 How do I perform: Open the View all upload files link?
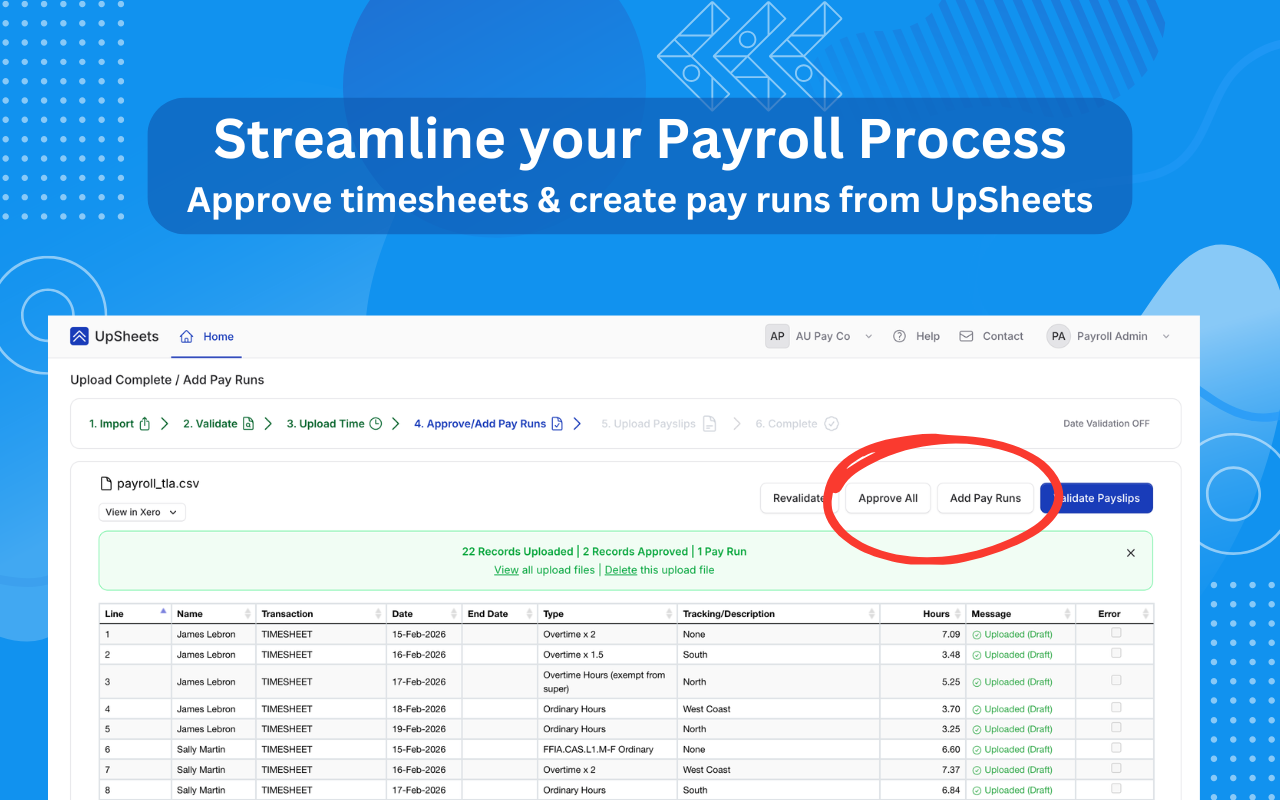(x=506, y=570)
